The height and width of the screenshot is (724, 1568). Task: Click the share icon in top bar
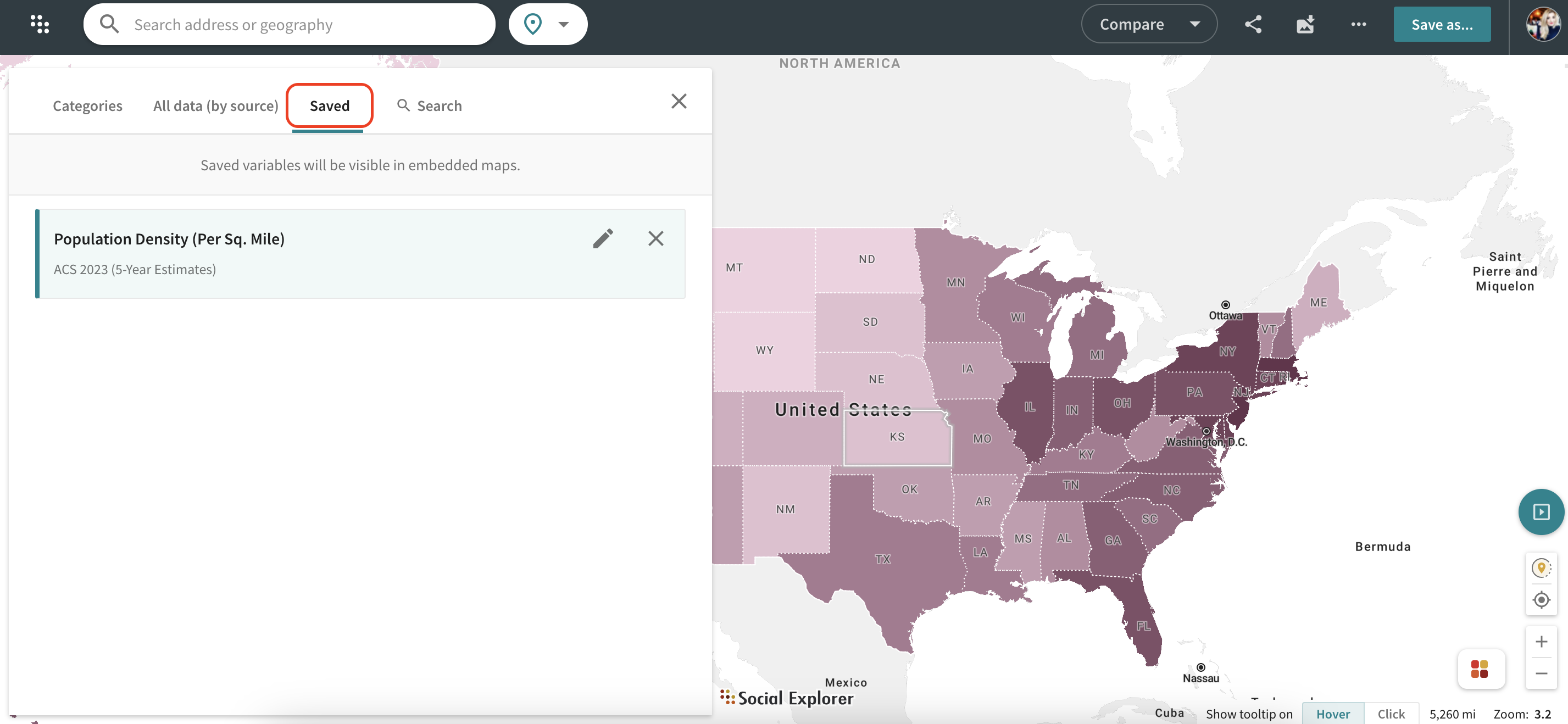point(1253,24)
